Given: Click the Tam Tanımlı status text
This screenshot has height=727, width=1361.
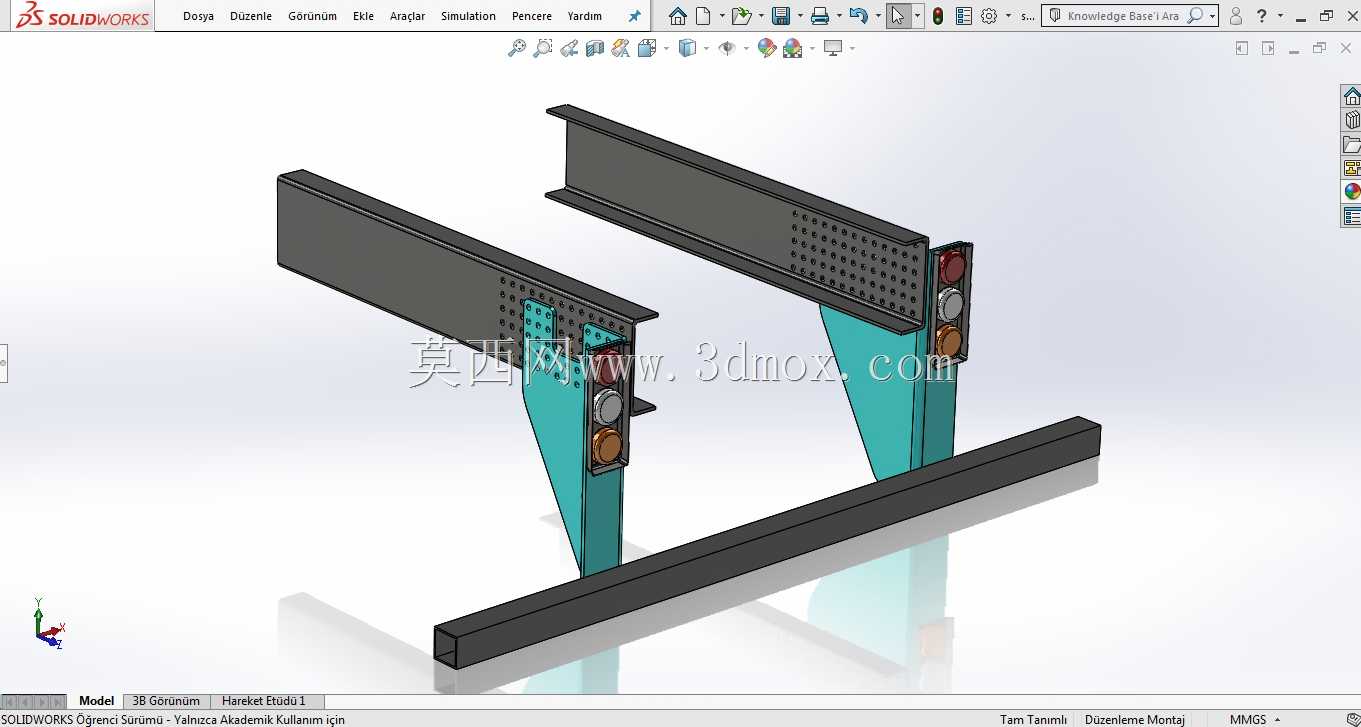Looking at the screenshot, I should [1033, 719].
